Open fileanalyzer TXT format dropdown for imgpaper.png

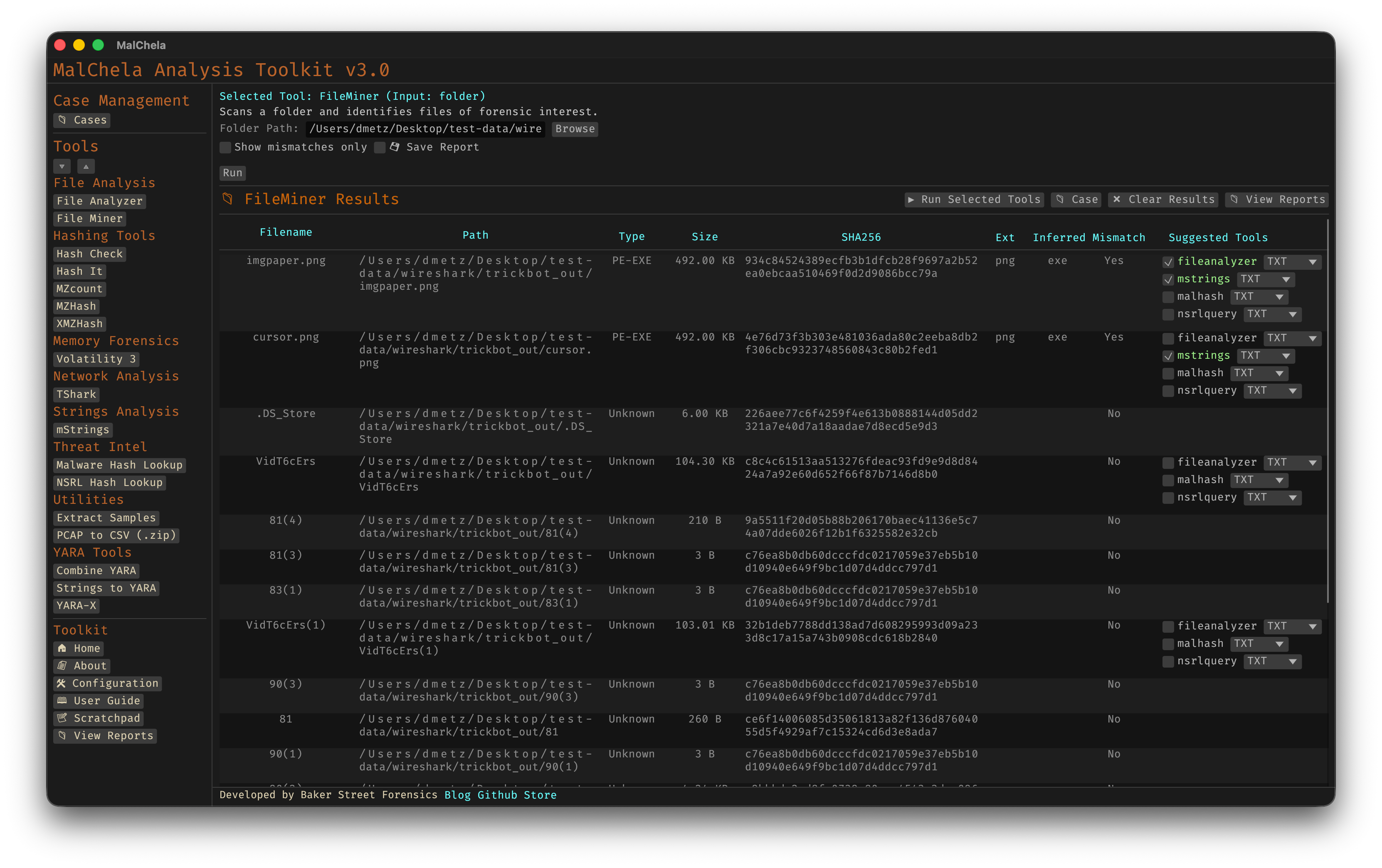pyautogui.click(x=1293, y=261)
